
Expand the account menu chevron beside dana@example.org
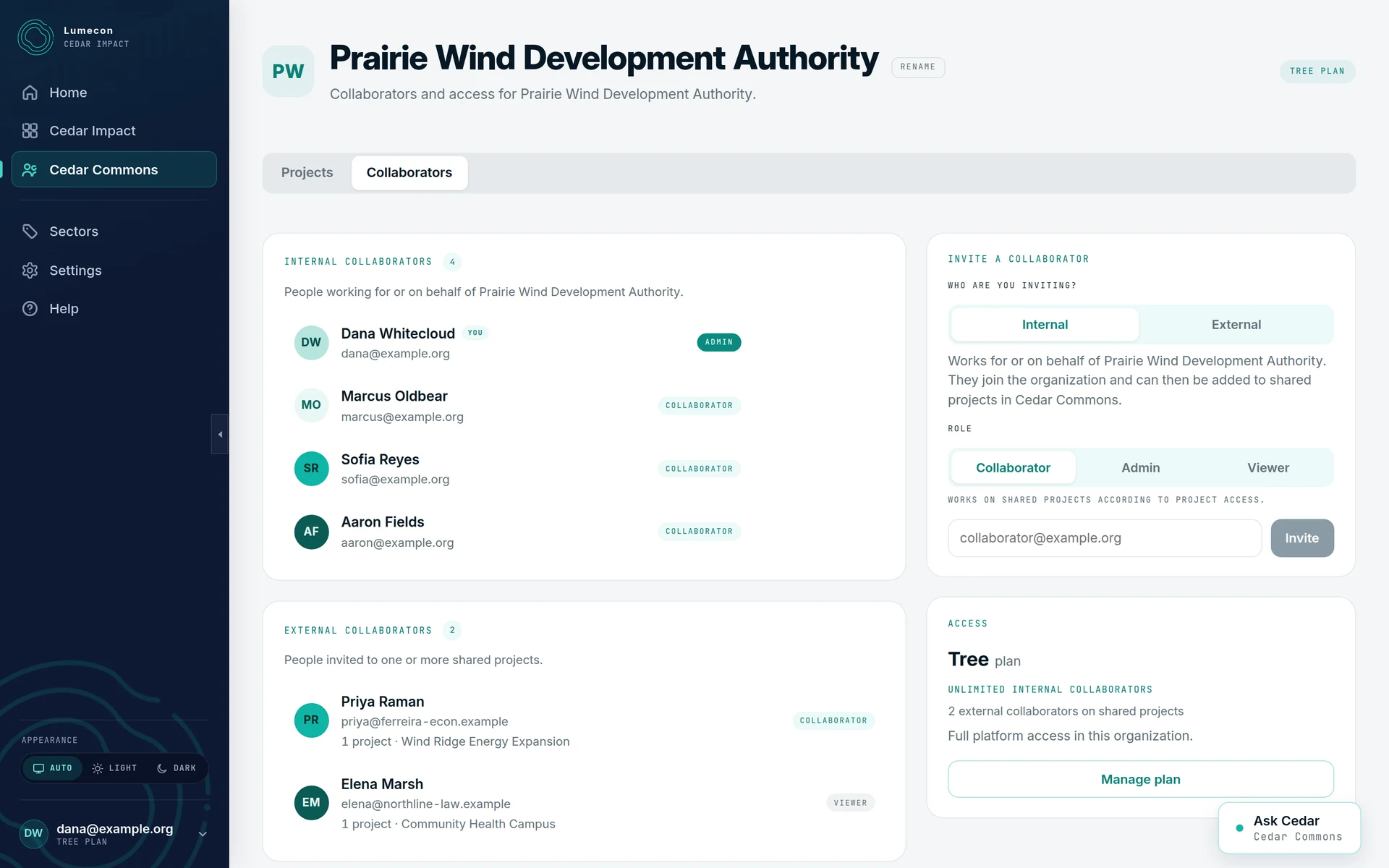[203, 834]
